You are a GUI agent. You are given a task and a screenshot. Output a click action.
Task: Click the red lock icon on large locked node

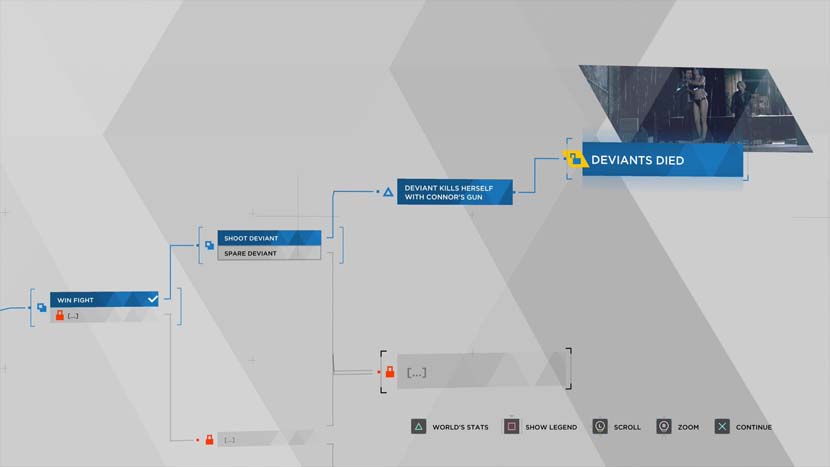tap(390, 372)
